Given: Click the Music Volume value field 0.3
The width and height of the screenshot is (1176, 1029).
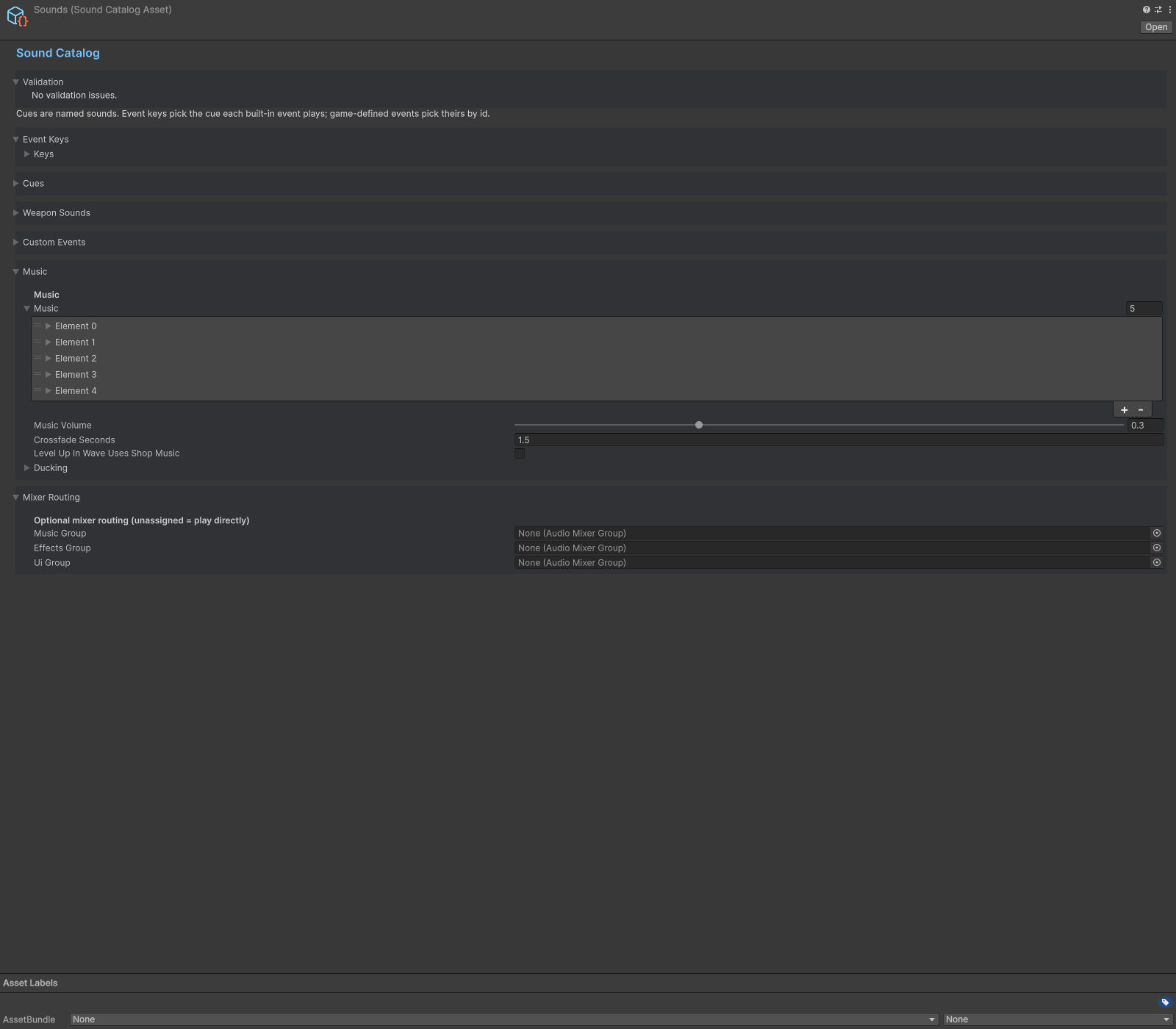Looking at the screenshot, I should [1145, 425].
